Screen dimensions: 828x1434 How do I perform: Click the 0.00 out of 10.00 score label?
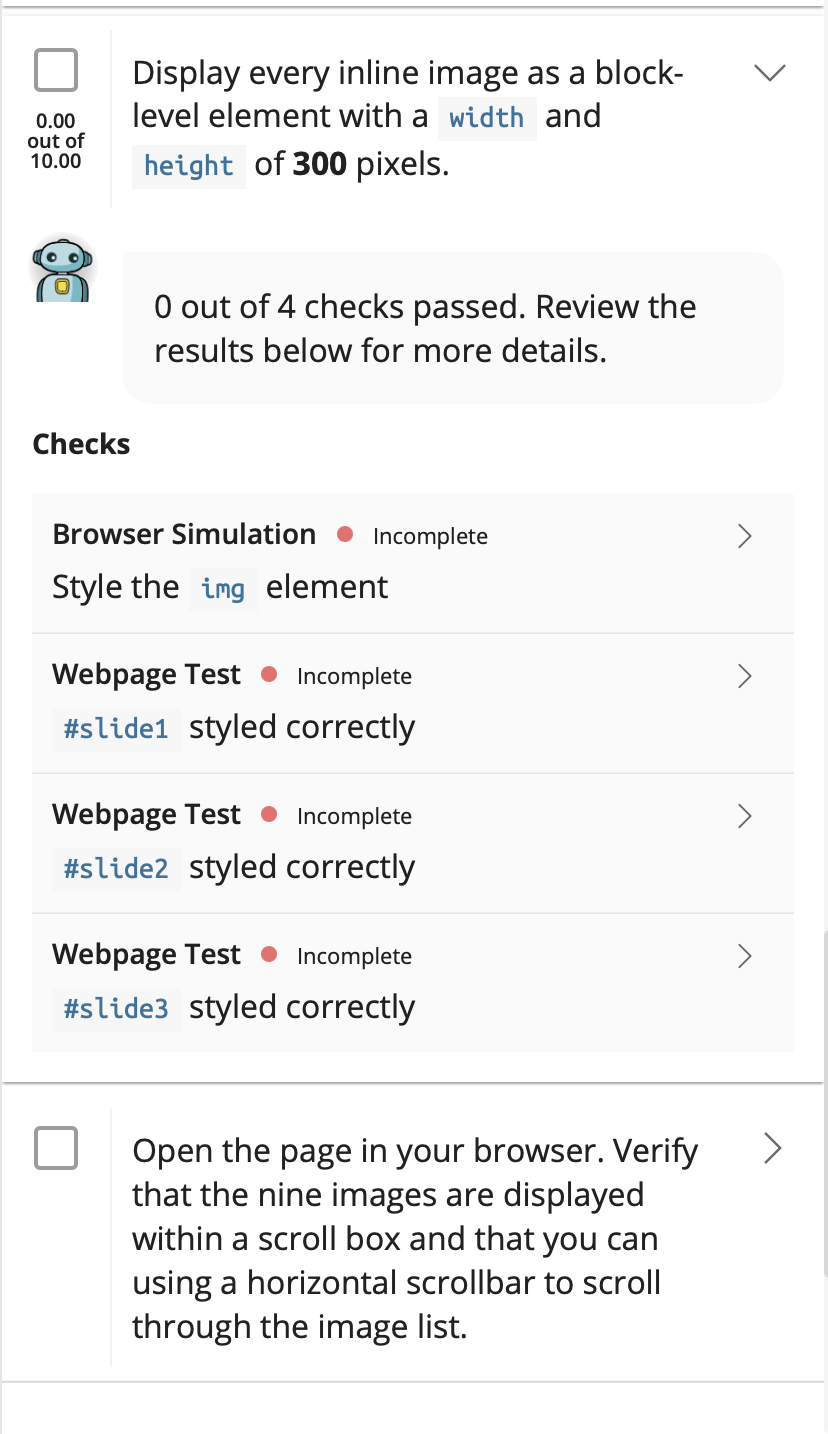click(x=56, y=141)
